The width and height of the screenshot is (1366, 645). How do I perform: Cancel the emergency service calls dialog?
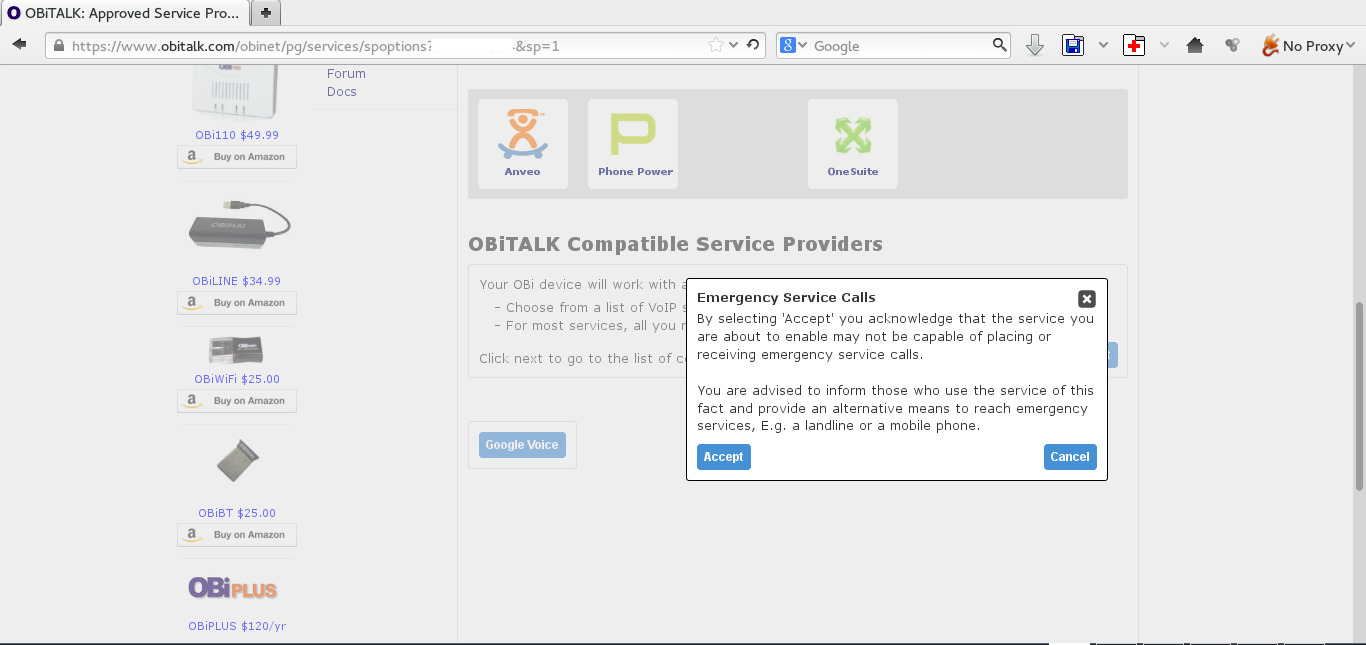click(1070, 457)
